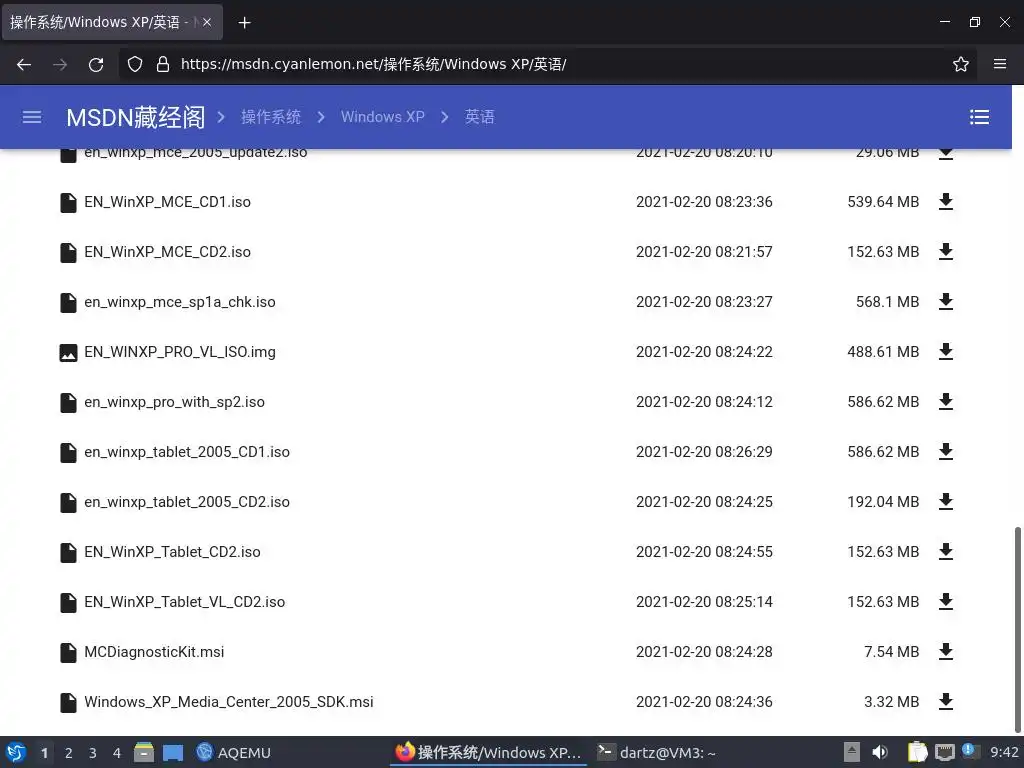The width and height of the screenshot is (1024, 768).
Task: Open EN_WinXP_MCE_CD1.iso file entry
Action: (x=167, y=202)
